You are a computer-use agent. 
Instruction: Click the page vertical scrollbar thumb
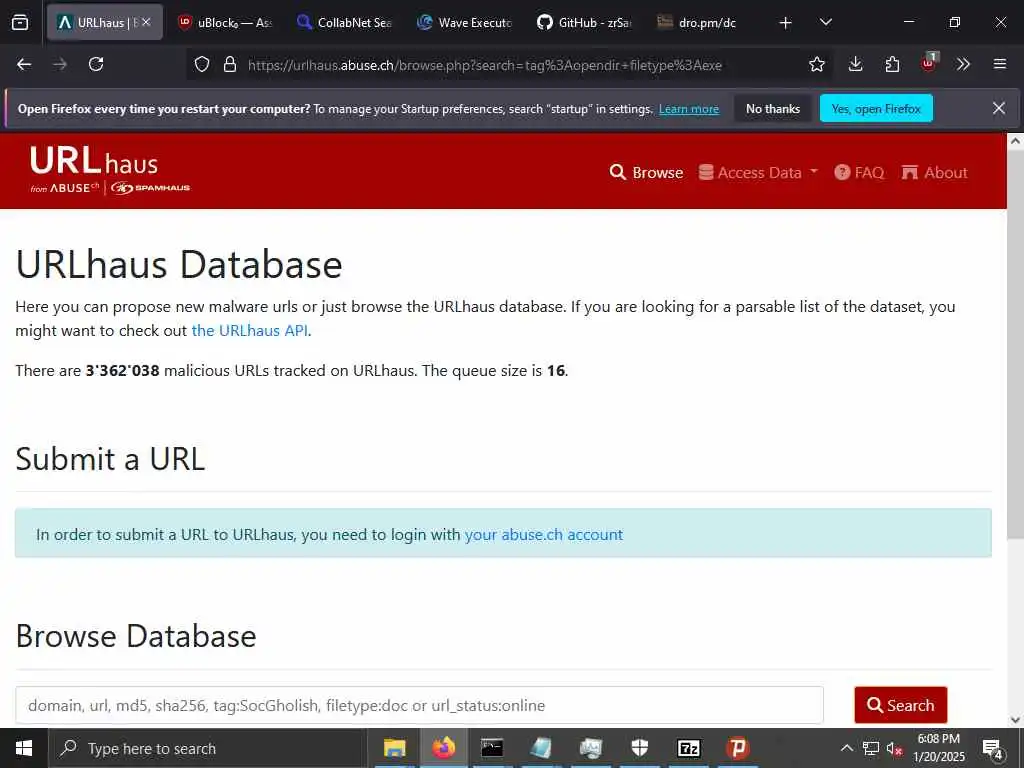click(x=1016, y=345)
